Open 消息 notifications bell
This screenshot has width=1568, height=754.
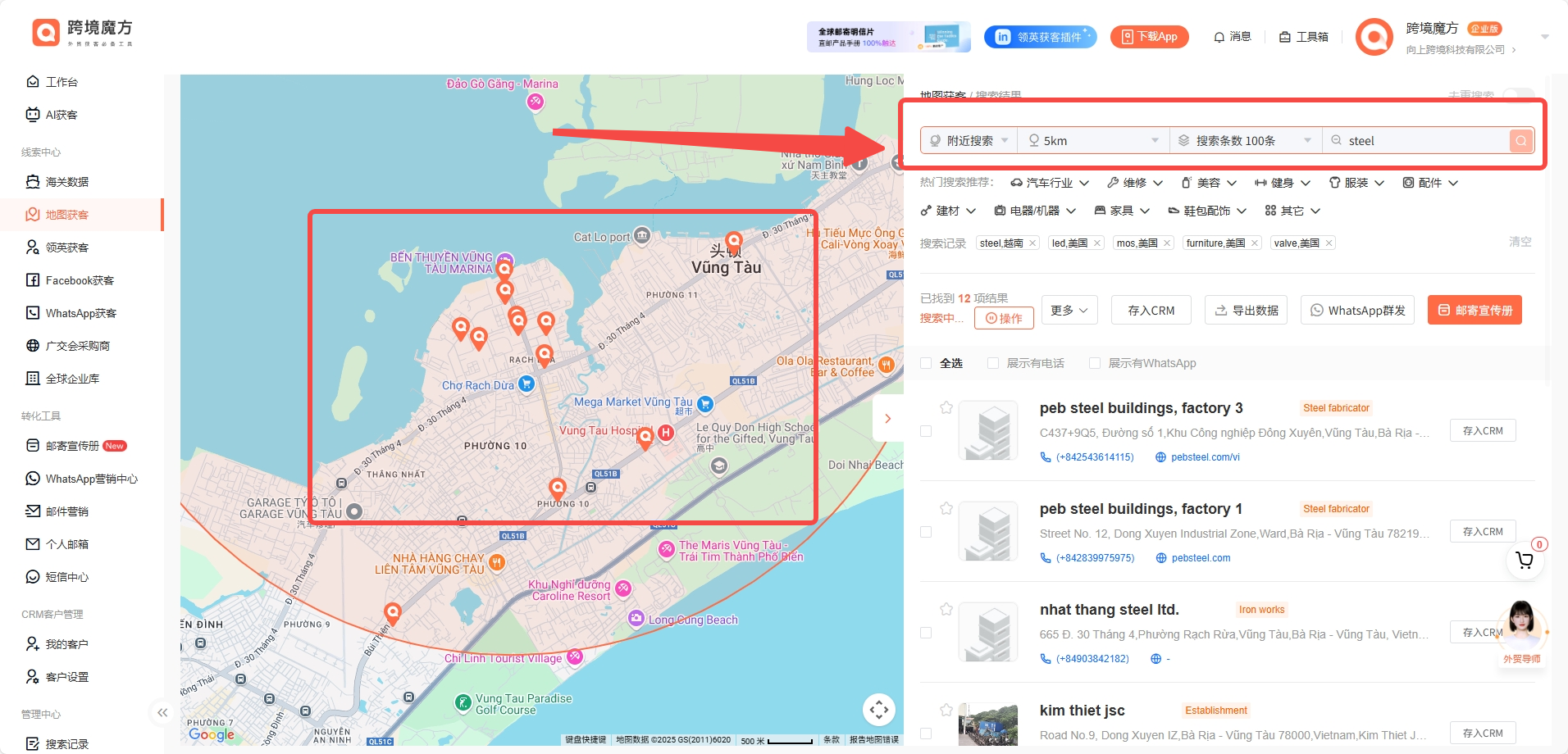point(1232,37)
